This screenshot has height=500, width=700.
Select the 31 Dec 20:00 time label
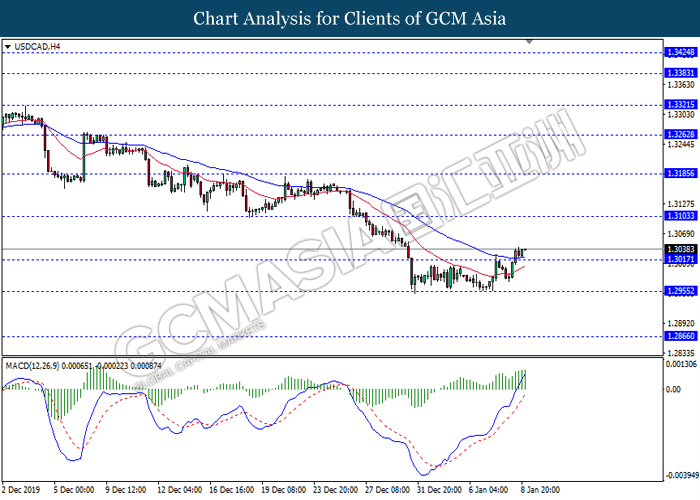coord(441,490)
